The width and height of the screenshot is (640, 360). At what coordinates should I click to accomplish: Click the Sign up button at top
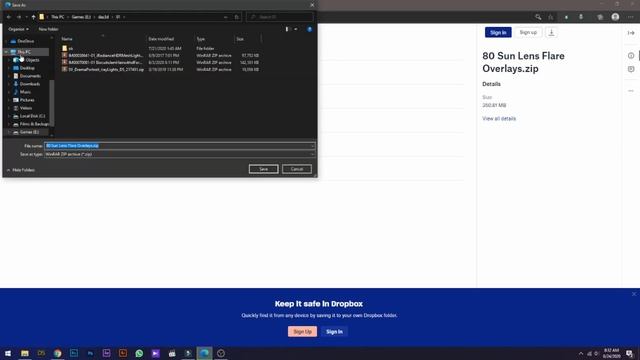click(528, 32)
